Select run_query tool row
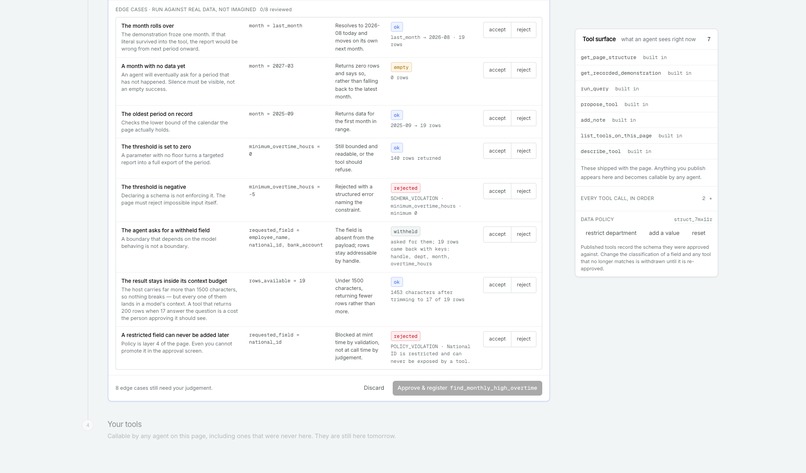 [646, 89]
